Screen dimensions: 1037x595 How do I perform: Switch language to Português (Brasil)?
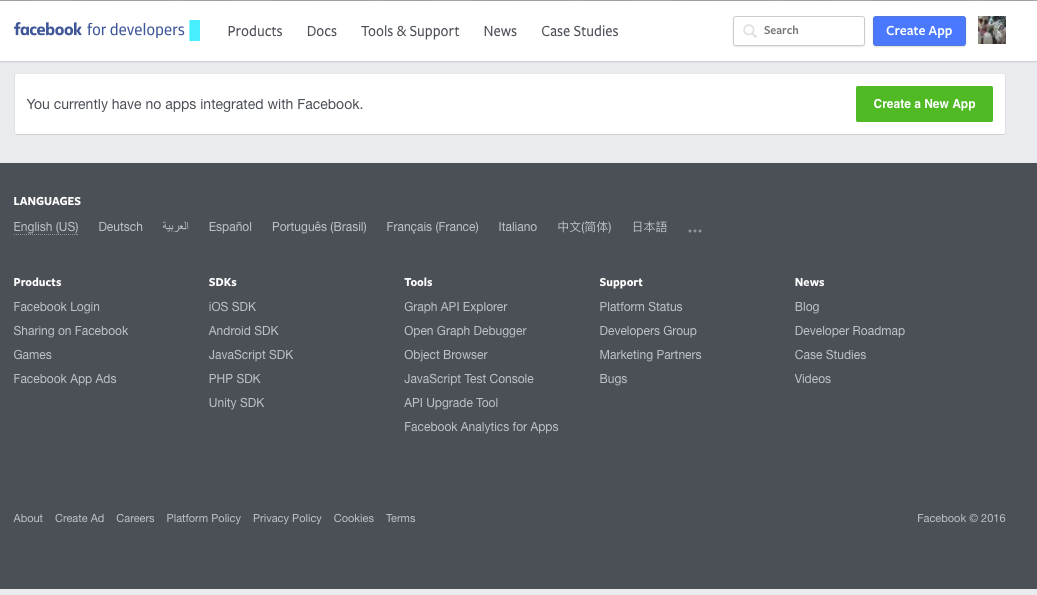click(x=319, y=227)
